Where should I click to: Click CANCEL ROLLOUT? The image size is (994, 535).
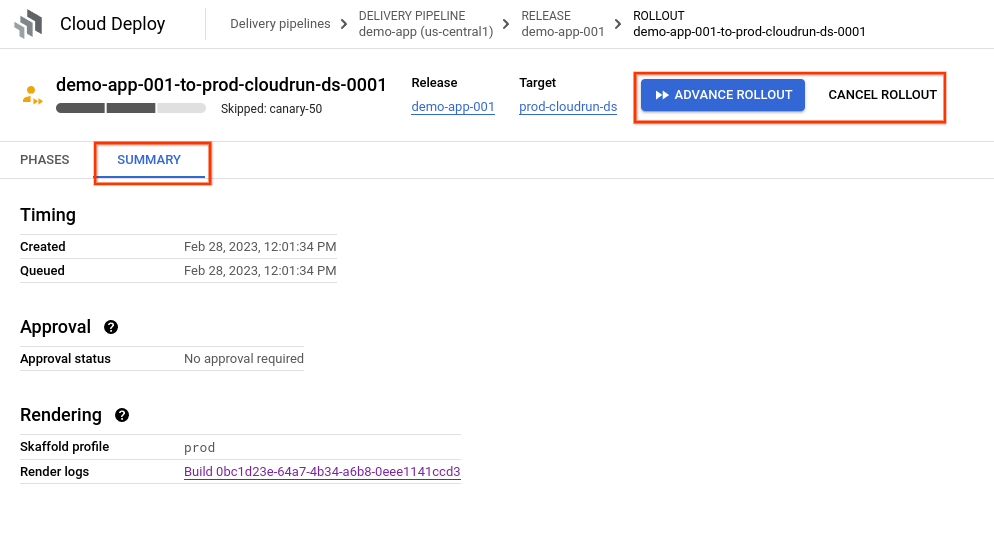coord(882,95)
